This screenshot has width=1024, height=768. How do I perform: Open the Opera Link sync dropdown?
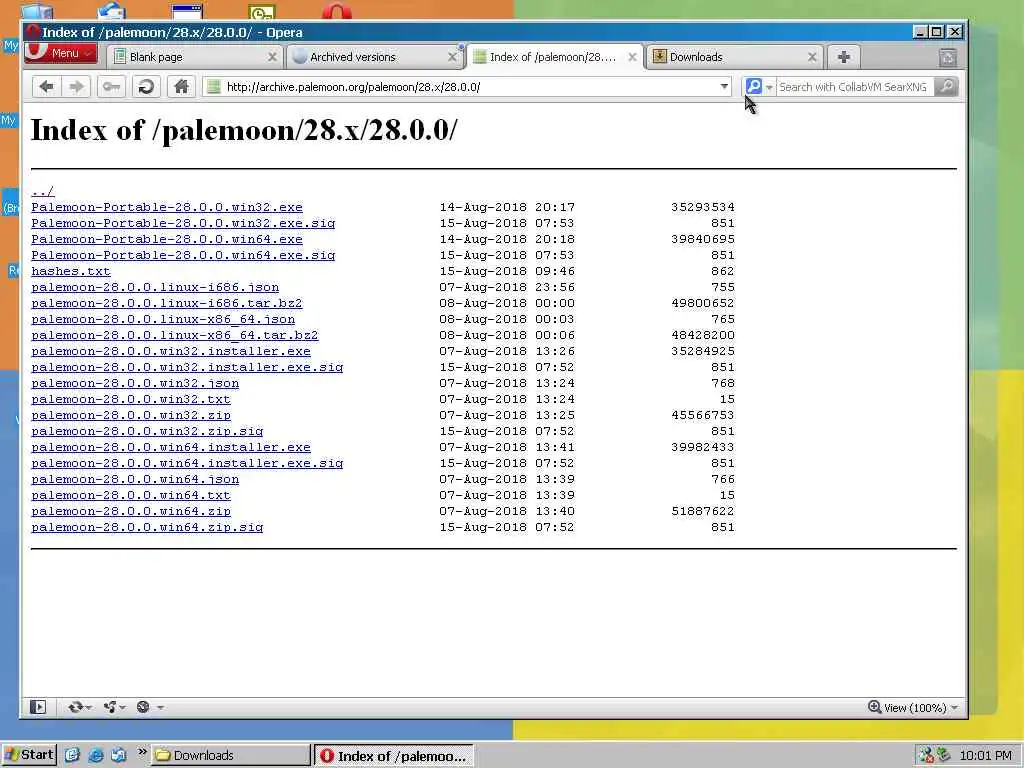tap(80, 707)
